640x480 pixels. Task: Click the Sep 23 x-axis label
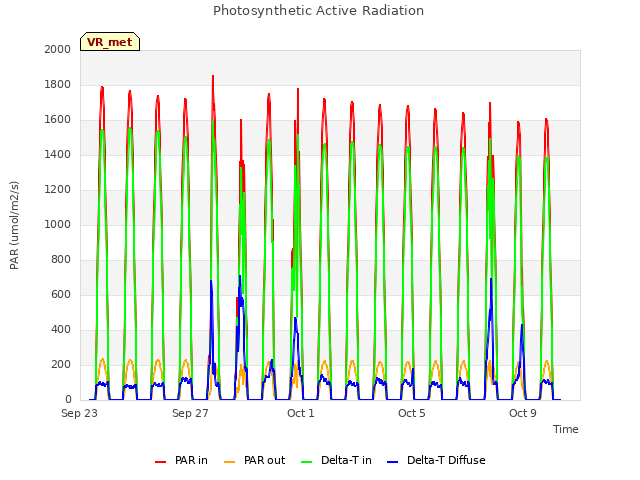tap(79, 413)
